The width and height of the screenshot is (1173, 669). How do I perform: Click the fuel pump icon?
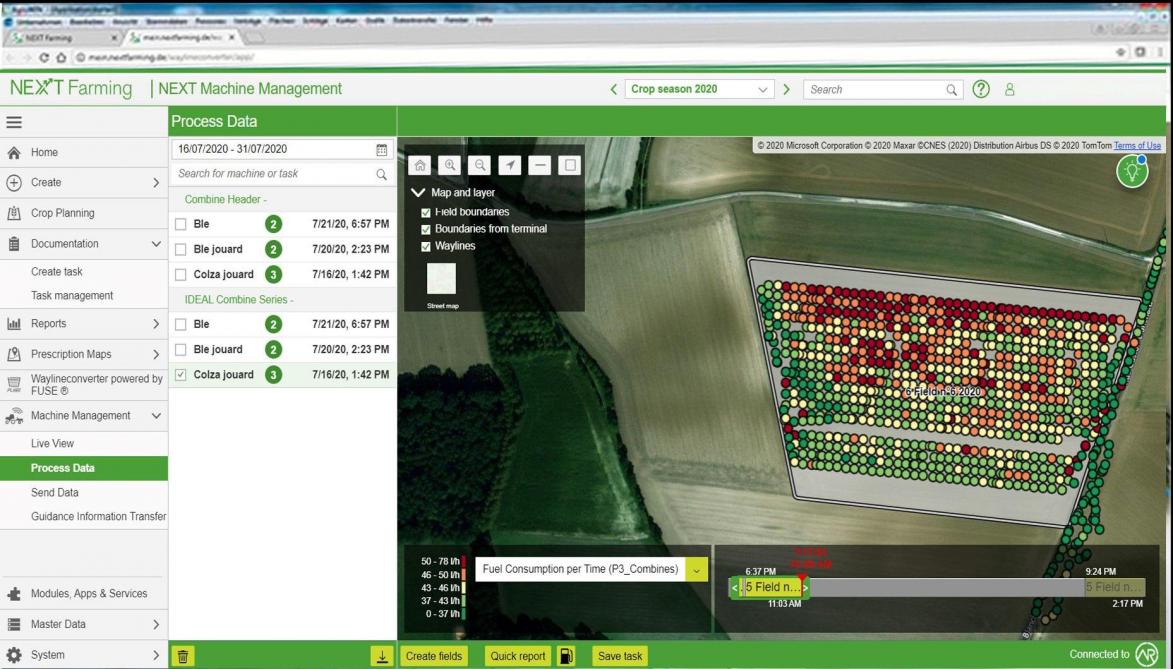pos(566,656)
